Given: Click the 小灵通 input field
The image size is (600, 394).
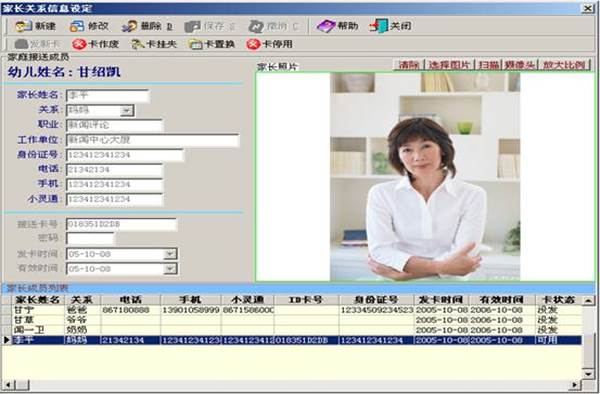Looking at the screenshot, I should tap(114, 200).
